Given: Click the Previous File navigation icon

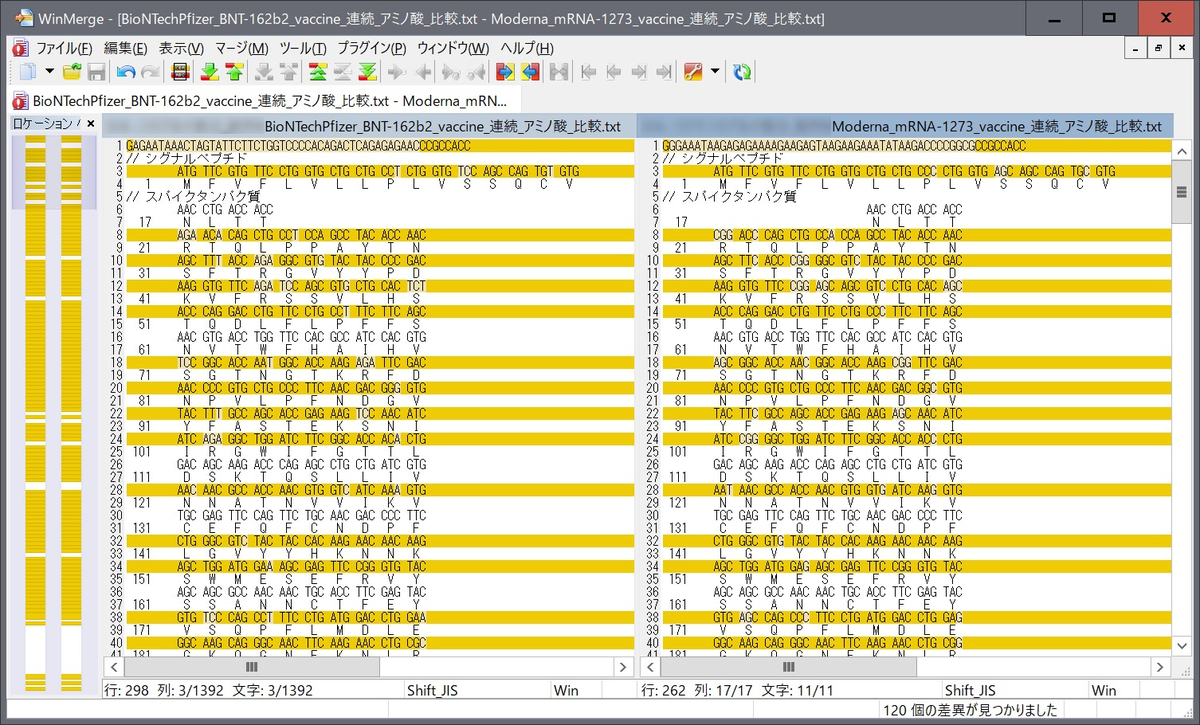Looking at the screenshot, I should point(613,72).
